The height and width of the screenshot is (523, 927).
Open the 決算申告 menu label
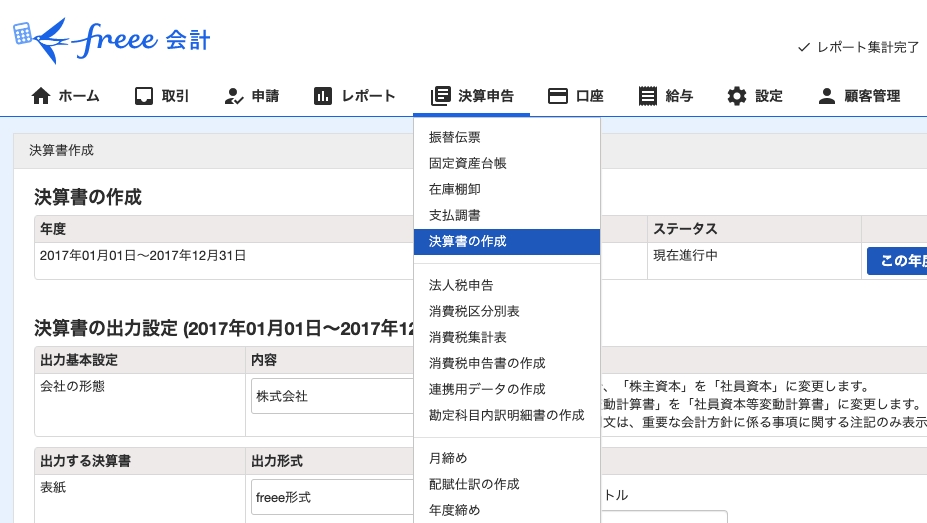tap(486, 96)
